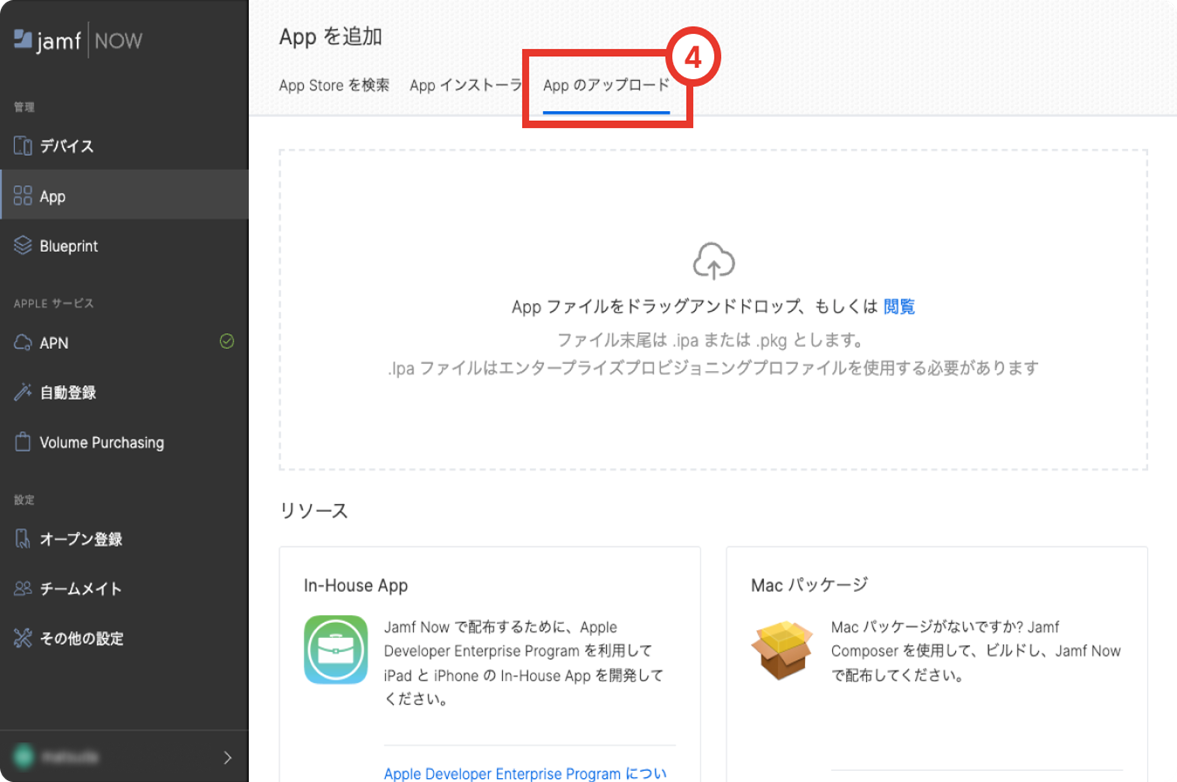Select the App grid icon in sidebar
The height and width of the screenshot is (782, 1177).
pos(23,196)
